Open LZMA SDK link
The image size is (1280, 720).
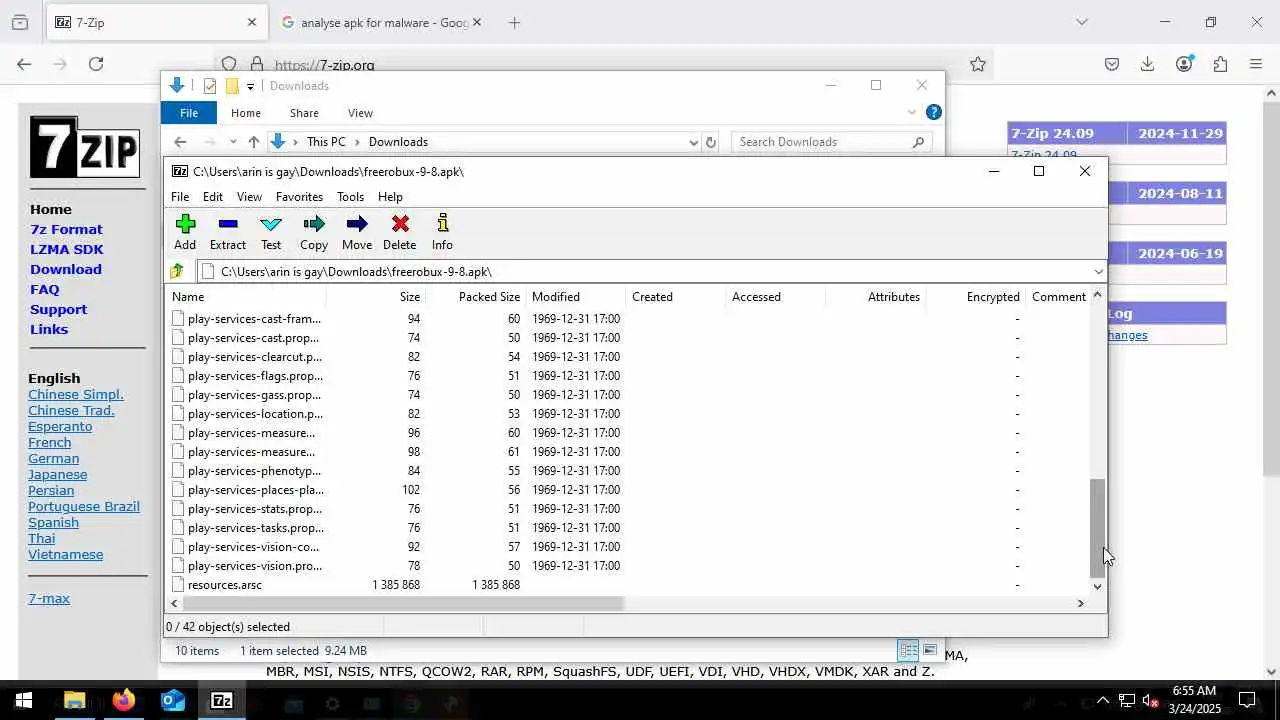click(x=66, y=249)
